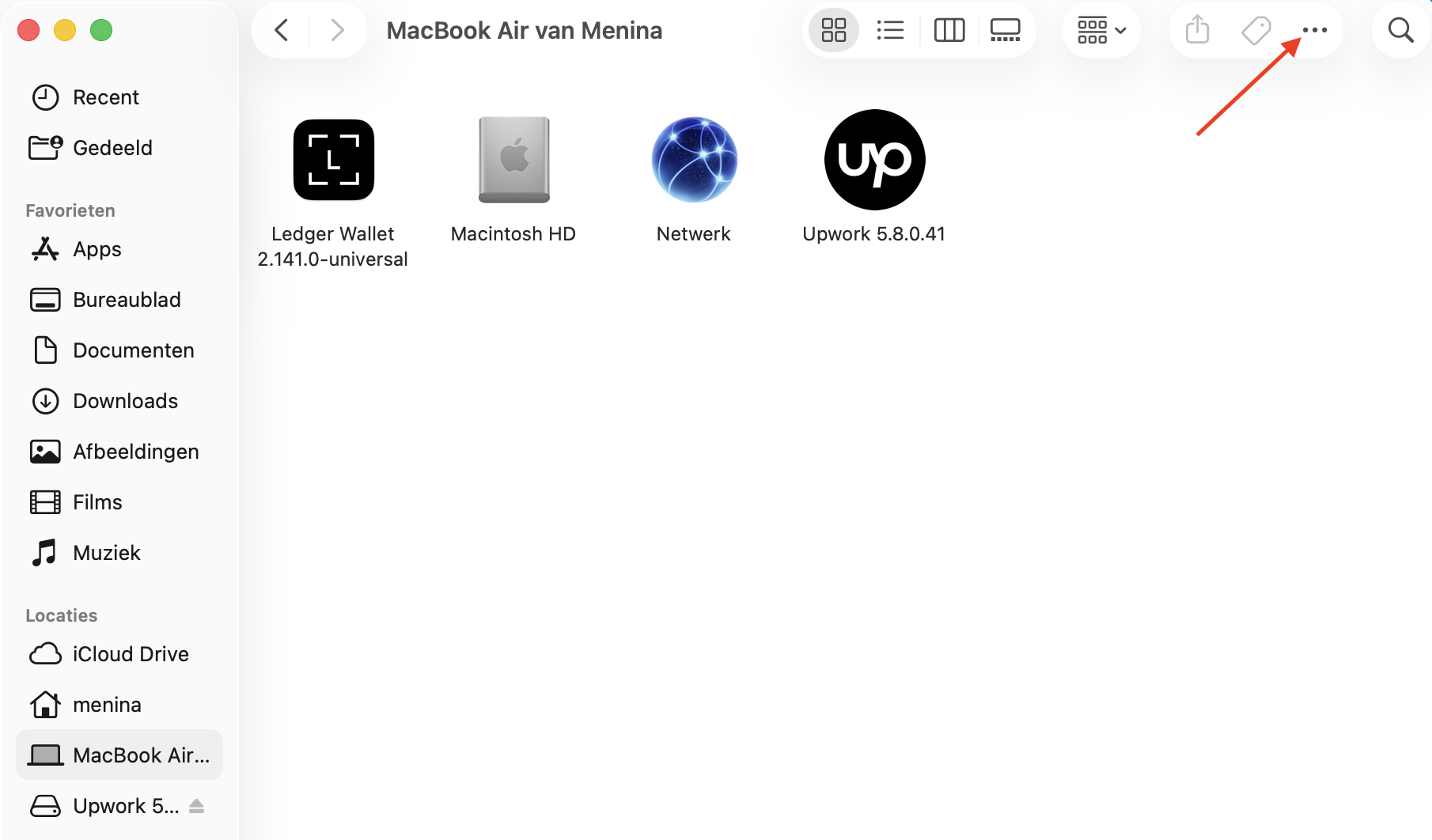This screenshot has height=840, width=1432.
Task: Select the Recent sidebar item
Action: coord(106,96)
